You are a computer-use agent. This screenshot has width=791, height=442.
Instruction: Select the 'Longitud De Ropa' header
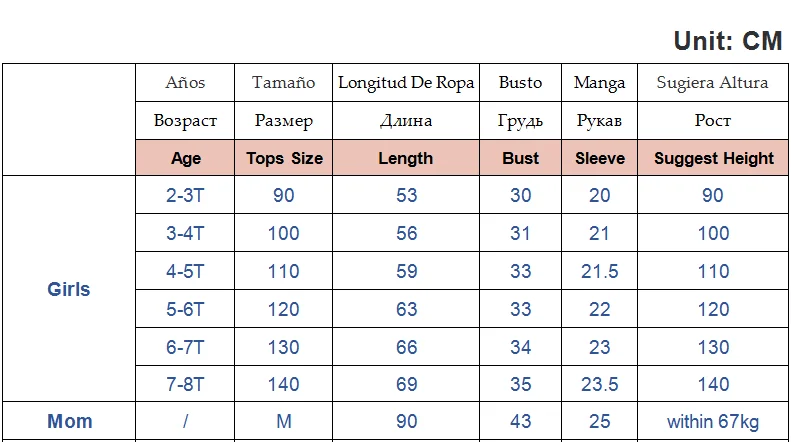[406, 83]
